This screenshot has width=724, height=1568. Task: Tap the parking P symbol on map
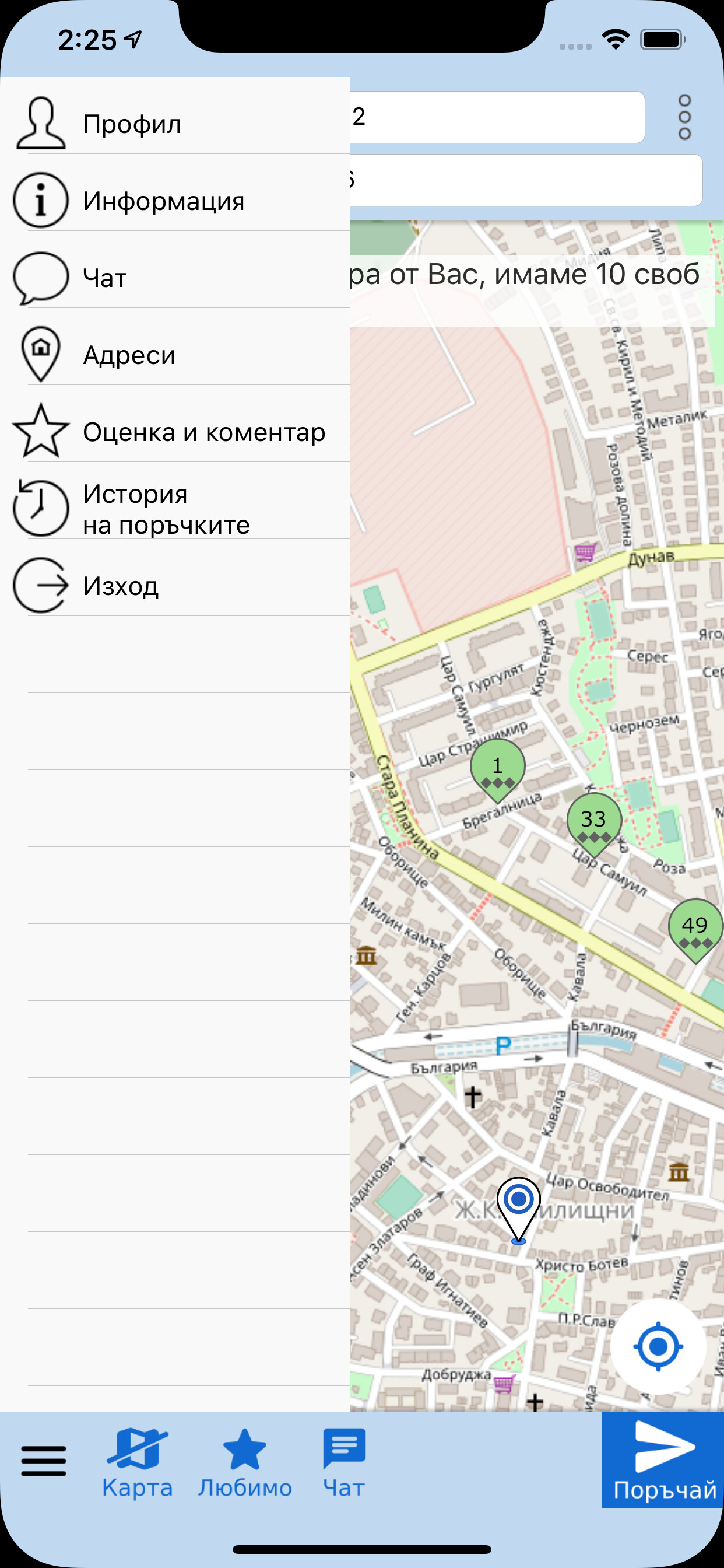(x=502, y=1046)
